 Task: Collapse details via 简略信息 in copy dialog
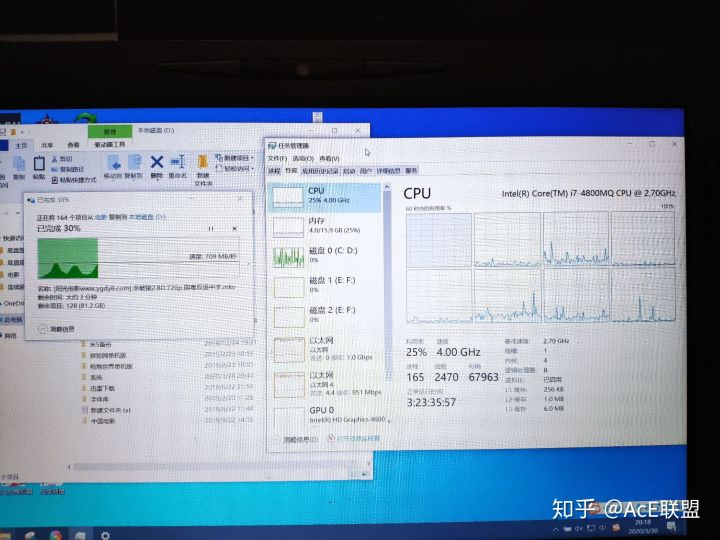pyautogui.click(x=57, y=329)
